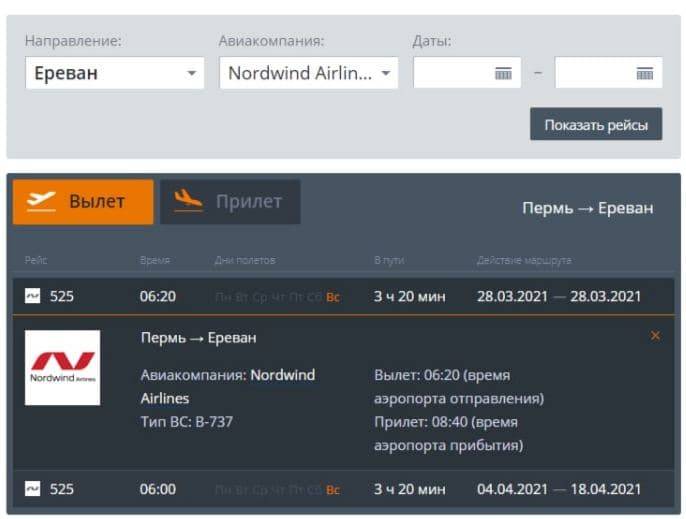Click the Дни полетов column header
686x519 pixels.
244,261
